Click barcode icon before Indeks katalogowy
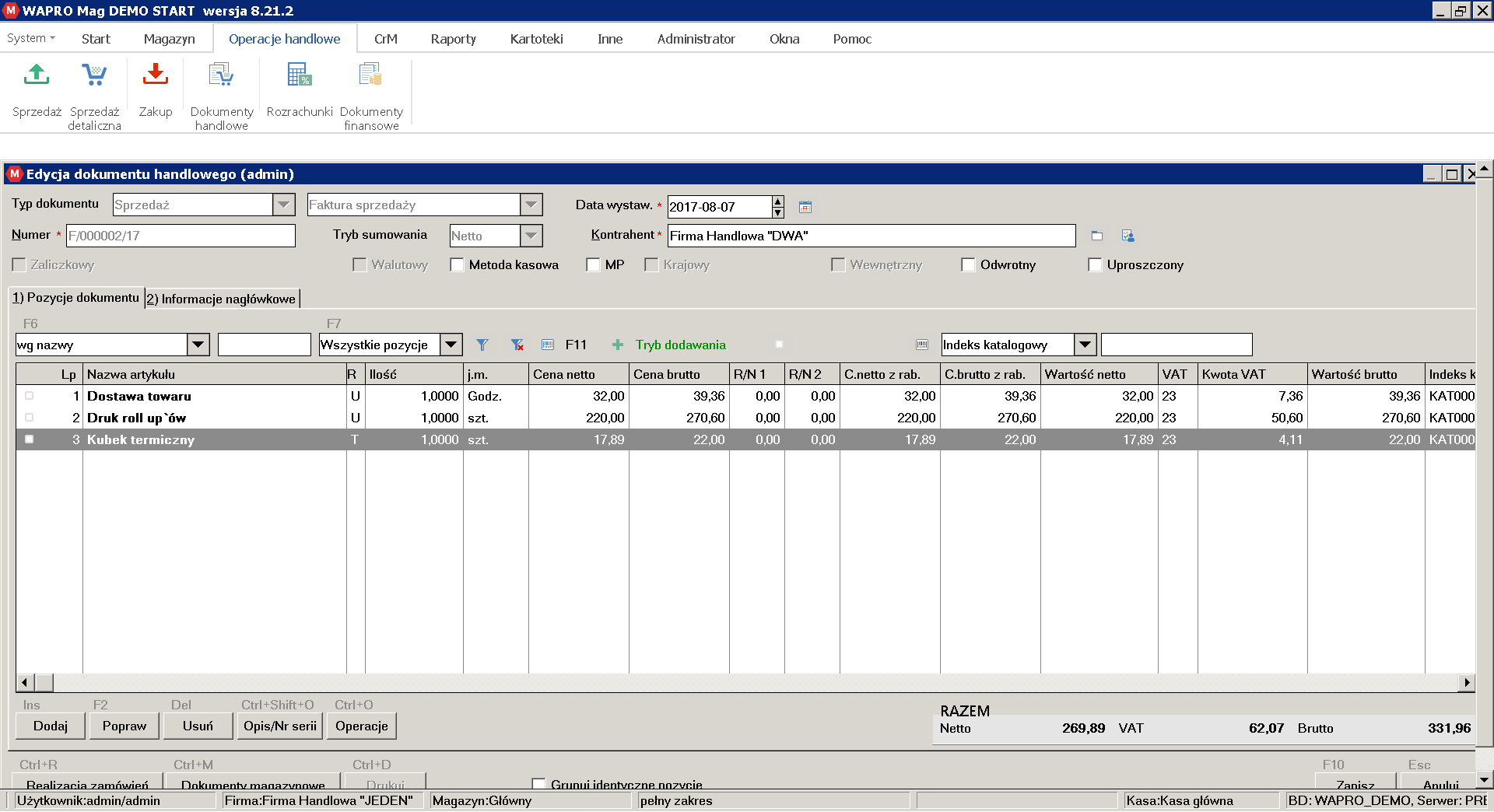This screenshot has width=1494, height=812. [x=922, y=345]
